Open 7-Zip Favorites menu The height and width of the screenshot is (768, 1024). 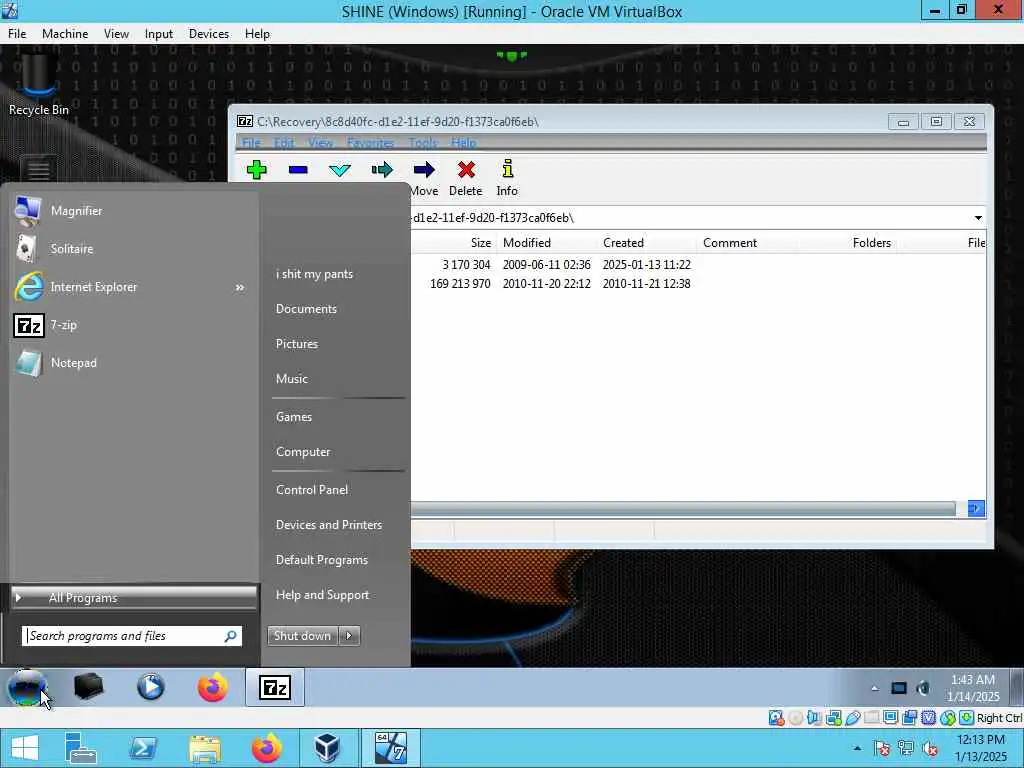click(x=370, y=142)
